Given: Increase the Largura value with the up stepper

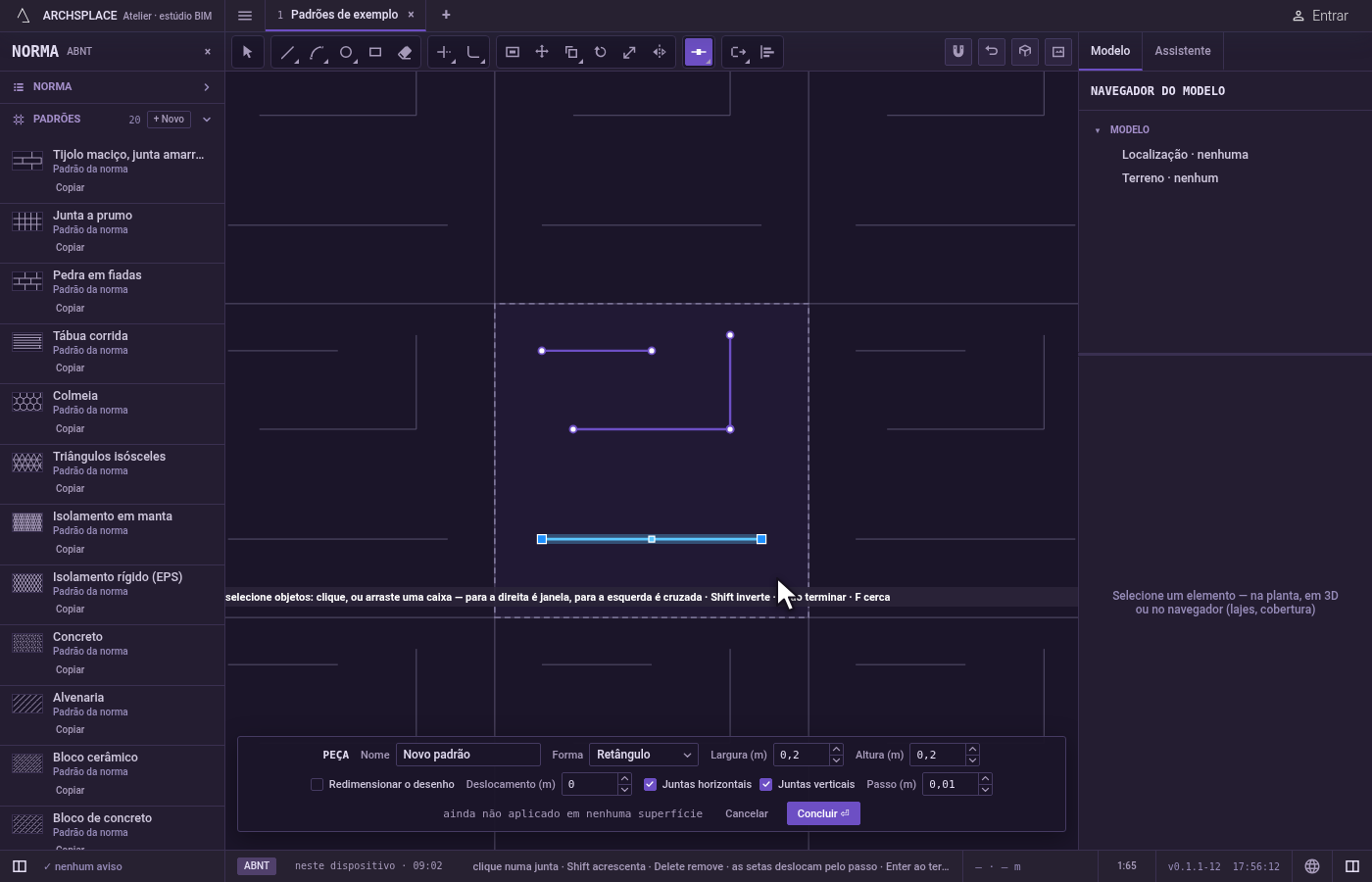Looking at the screenshot, I should coord(836,750).
